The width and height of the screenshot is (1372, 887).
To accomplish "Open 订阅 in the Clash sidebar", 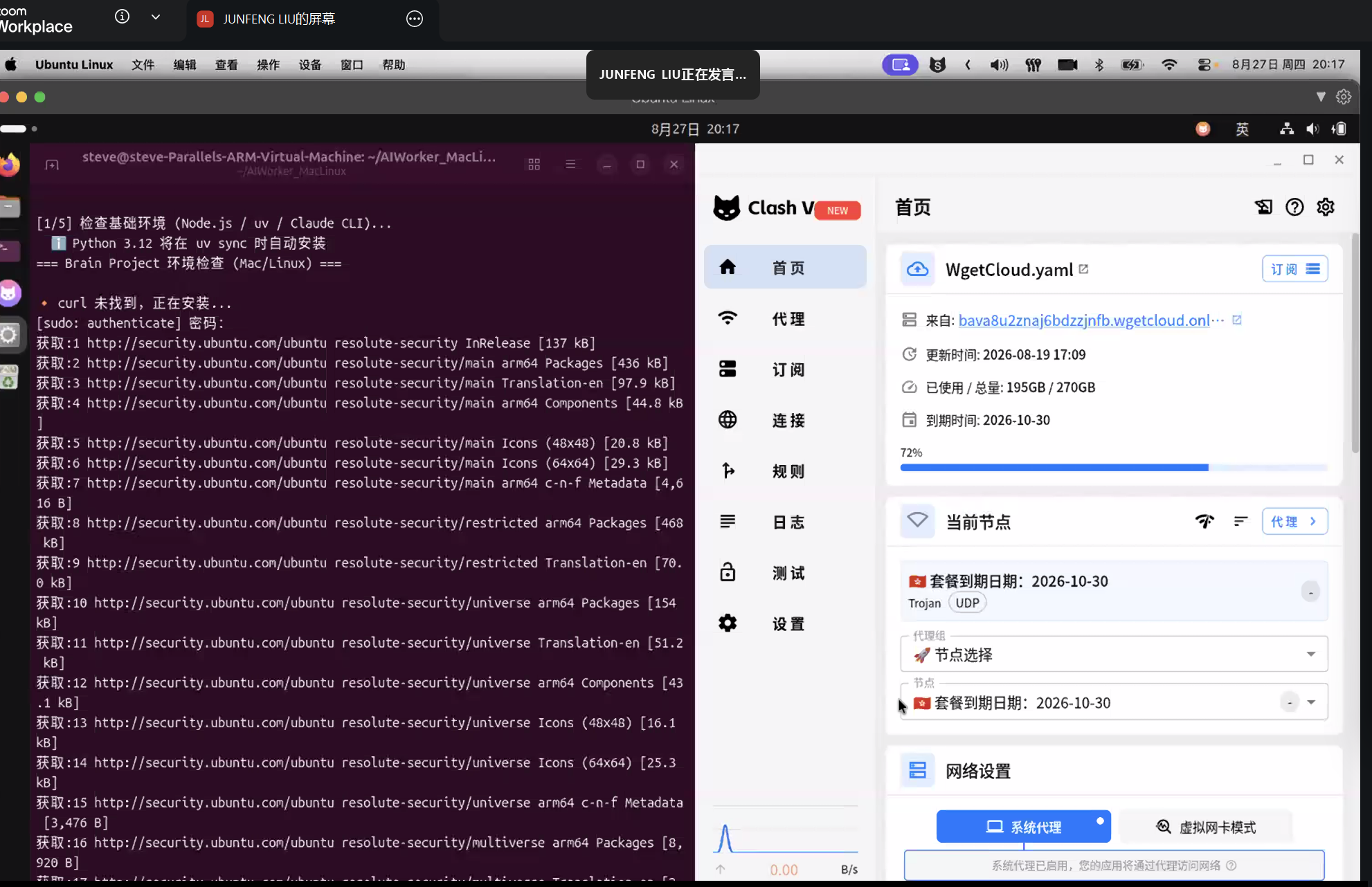I will [785, 369].
